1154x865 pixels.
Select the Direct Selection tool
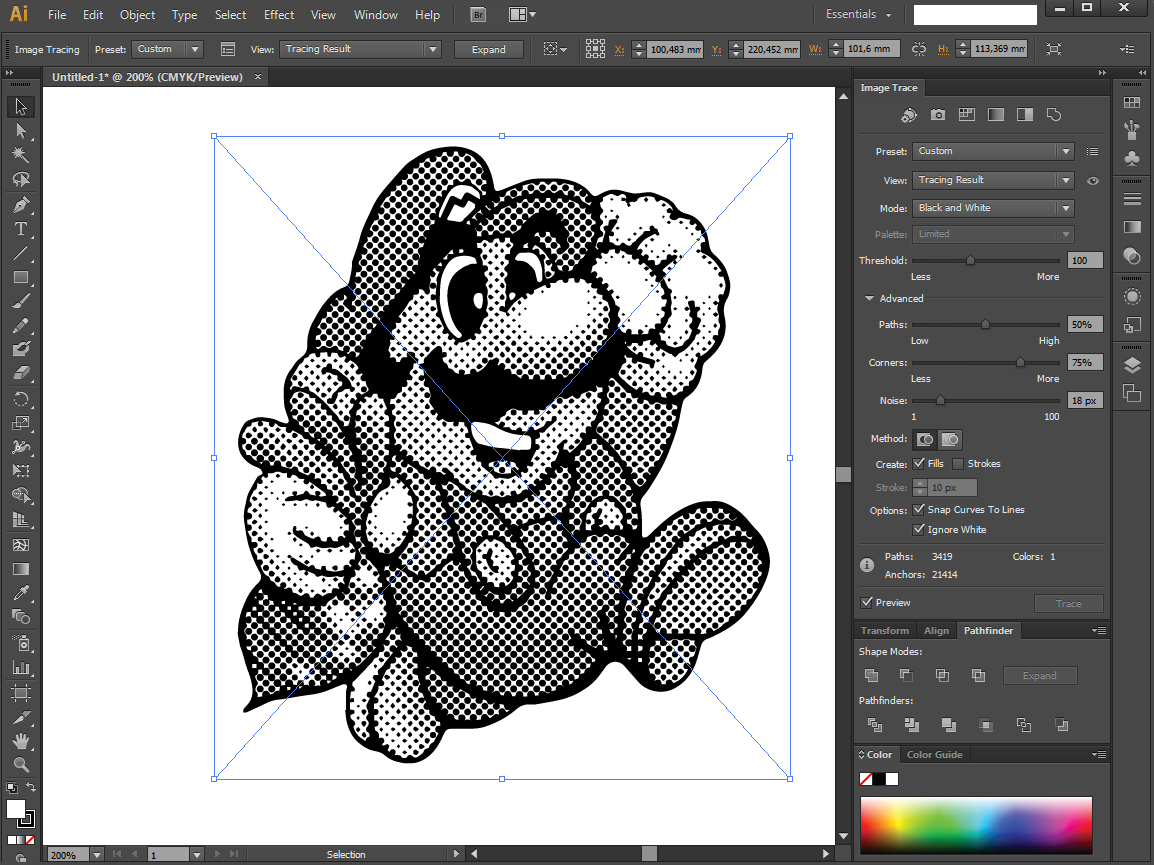pos(21,131)
